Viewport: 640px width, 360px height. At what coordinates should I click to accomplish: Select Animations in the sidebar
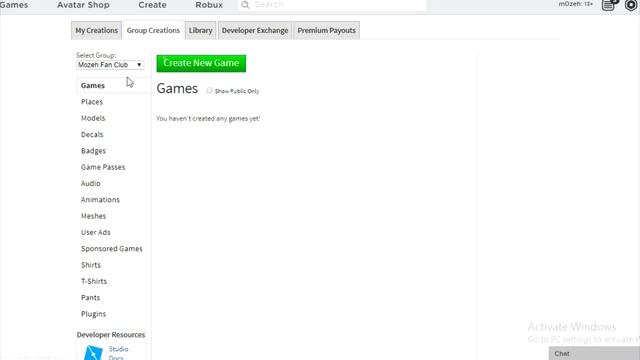(100, 200)
